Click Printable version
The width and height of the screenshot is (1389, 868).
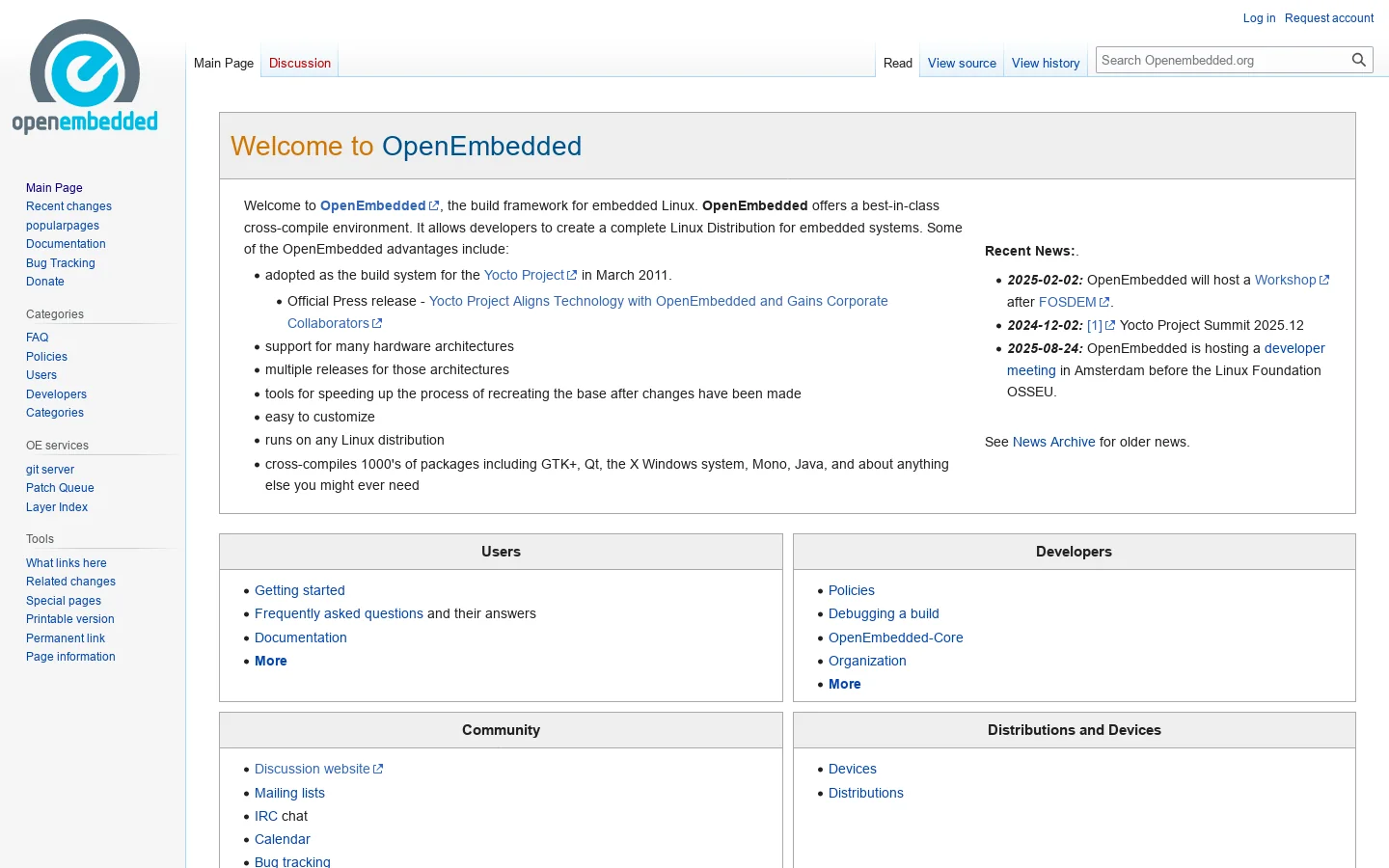70,619
